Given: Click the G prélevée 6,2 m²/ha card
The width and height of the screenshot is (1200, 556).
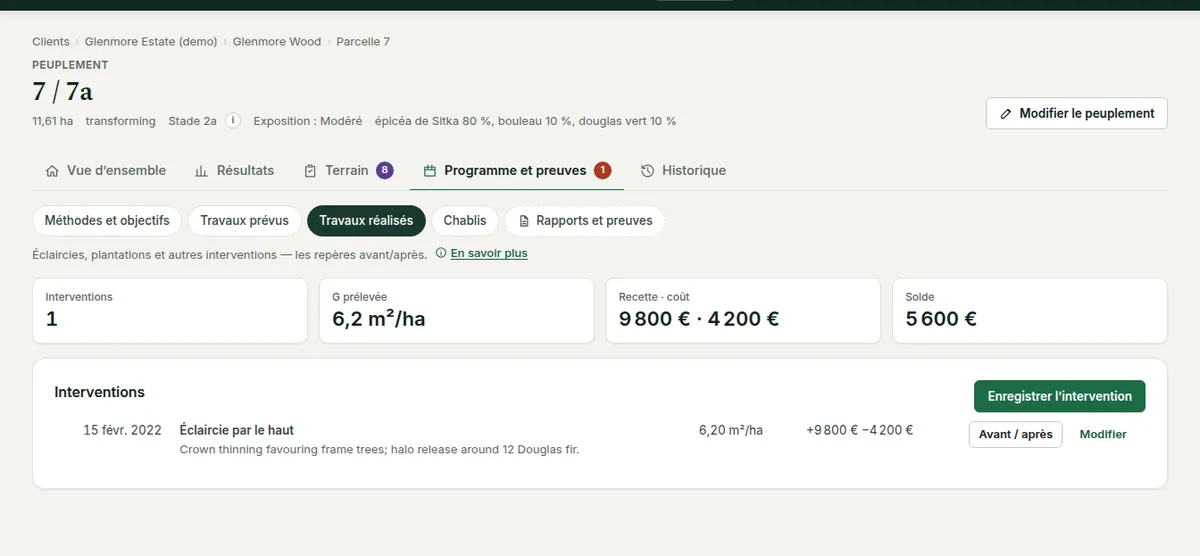Looking at the screenshot, I should click(456, 311).
